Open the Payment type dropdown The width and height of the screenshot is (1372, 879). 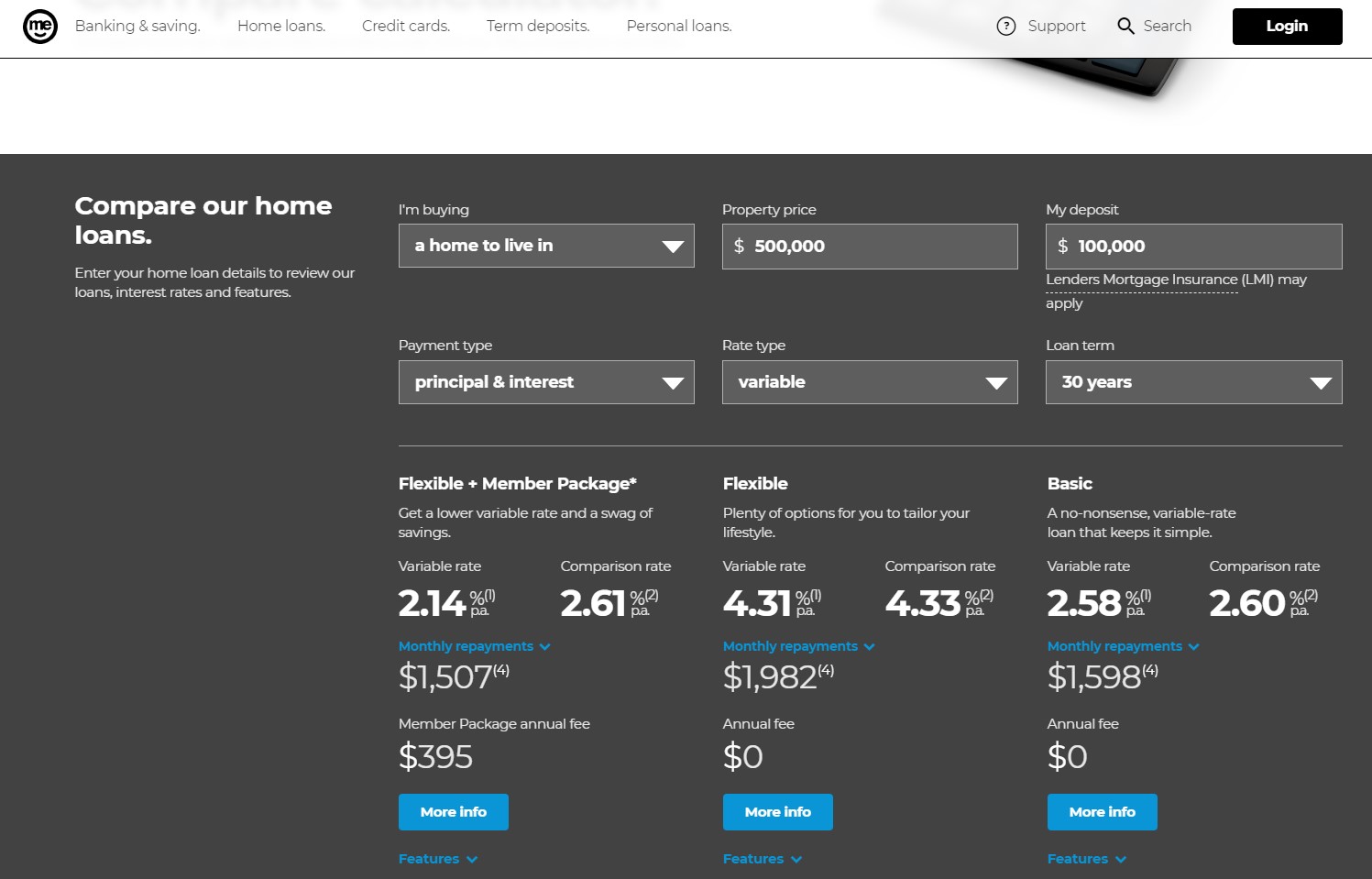pyautogui.click(x=546, y=382)
